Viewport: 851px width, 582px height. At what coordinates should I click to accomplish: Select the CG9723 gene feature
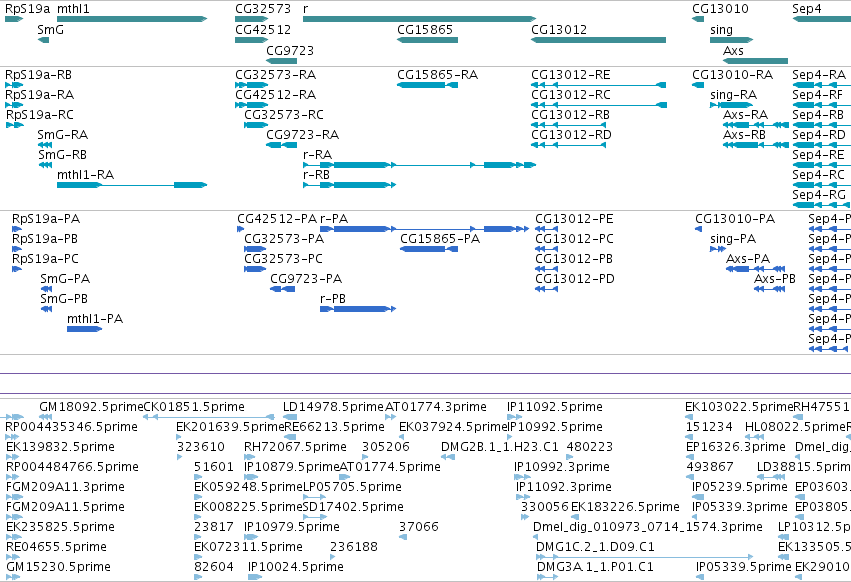coord(282,61)
